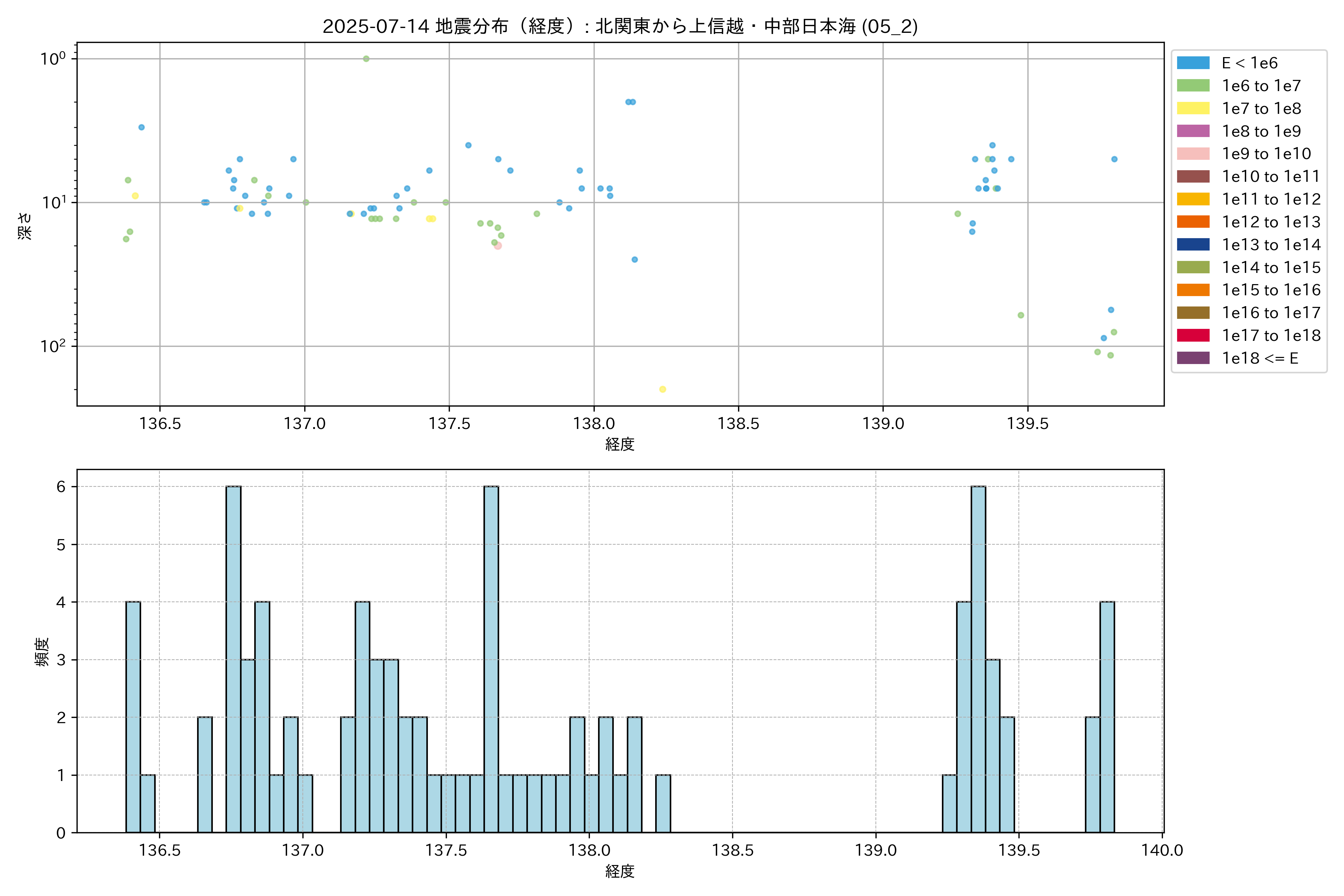Select the navy 1e13 to 1e14 swatch

coord(1192,245)
